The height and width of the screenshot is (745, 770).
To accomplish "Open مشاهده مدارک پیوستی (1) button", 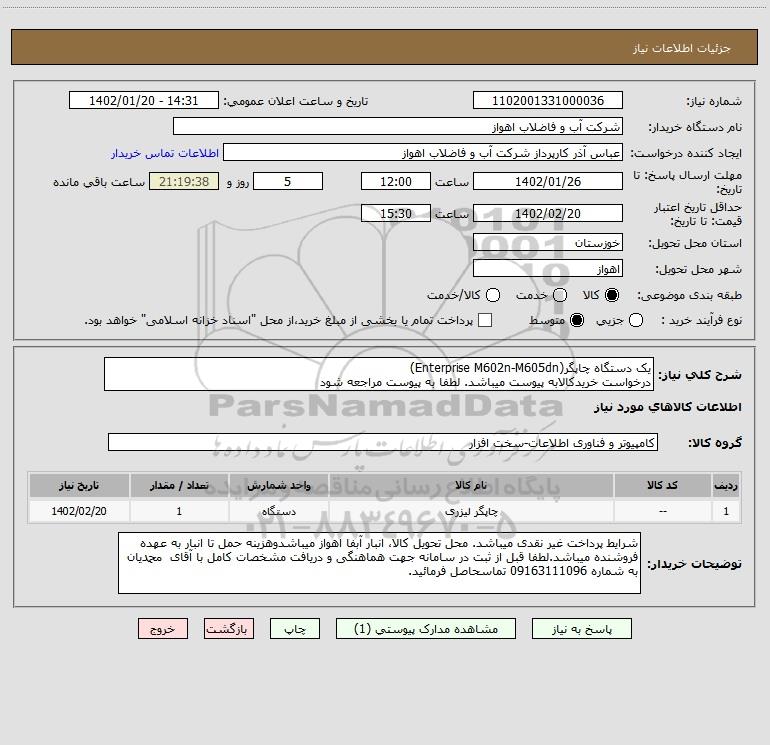I will 426,629.
